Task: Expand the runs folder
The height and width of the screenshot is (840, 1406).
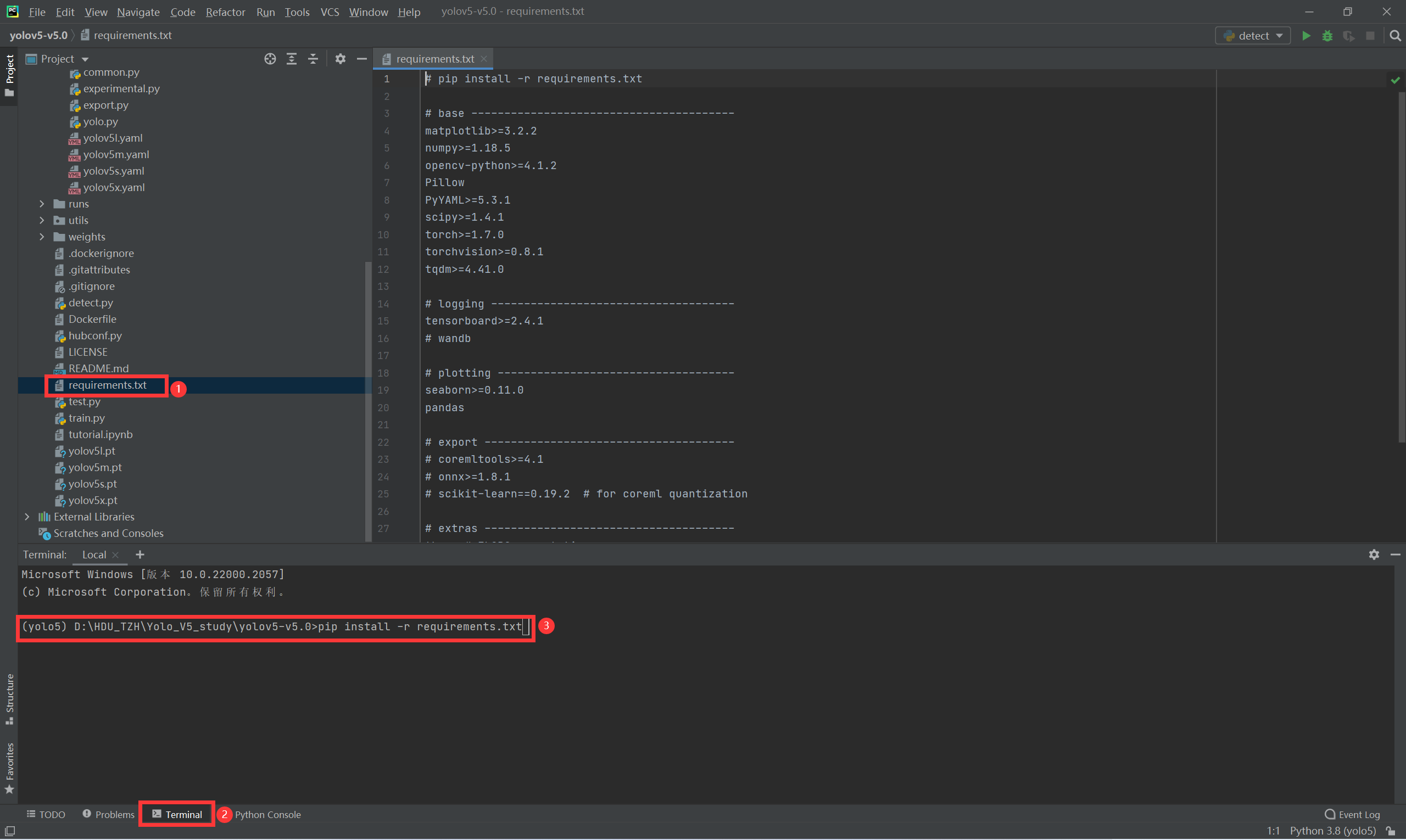Action: click(x=42, y=204)
